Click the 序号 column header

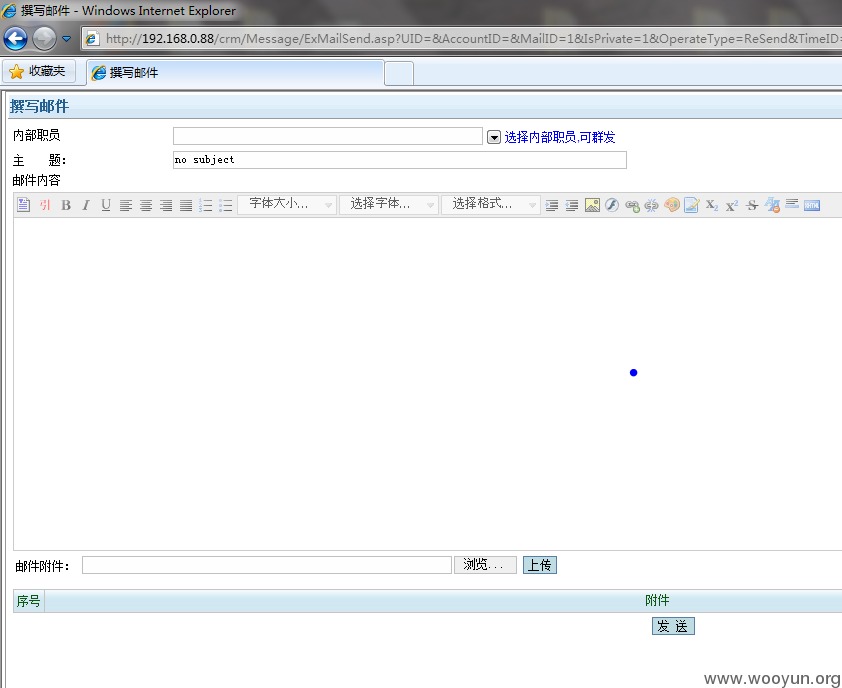click(x=28, y=601)
